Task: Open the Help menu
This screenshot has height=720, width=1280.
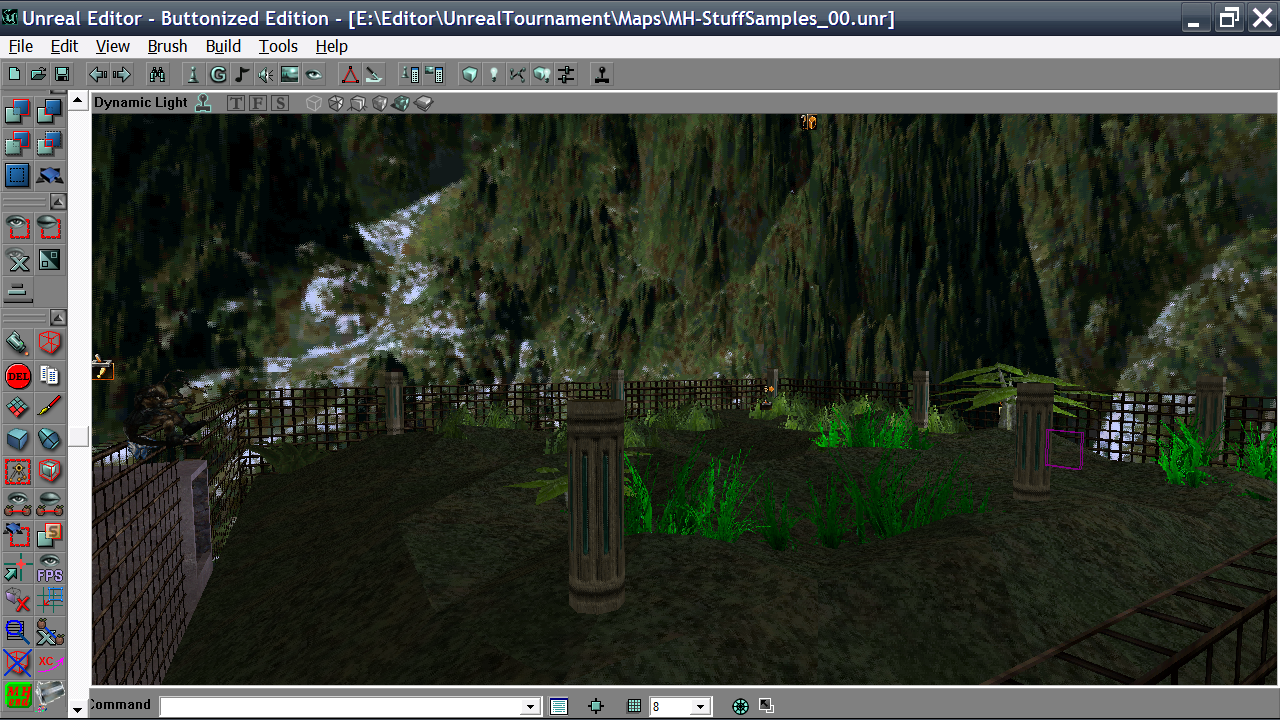Action: (331, 46)
